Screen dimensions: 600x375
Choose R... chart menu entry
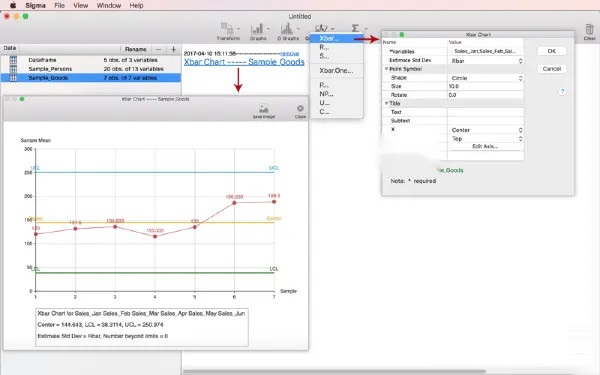[336, 47]
